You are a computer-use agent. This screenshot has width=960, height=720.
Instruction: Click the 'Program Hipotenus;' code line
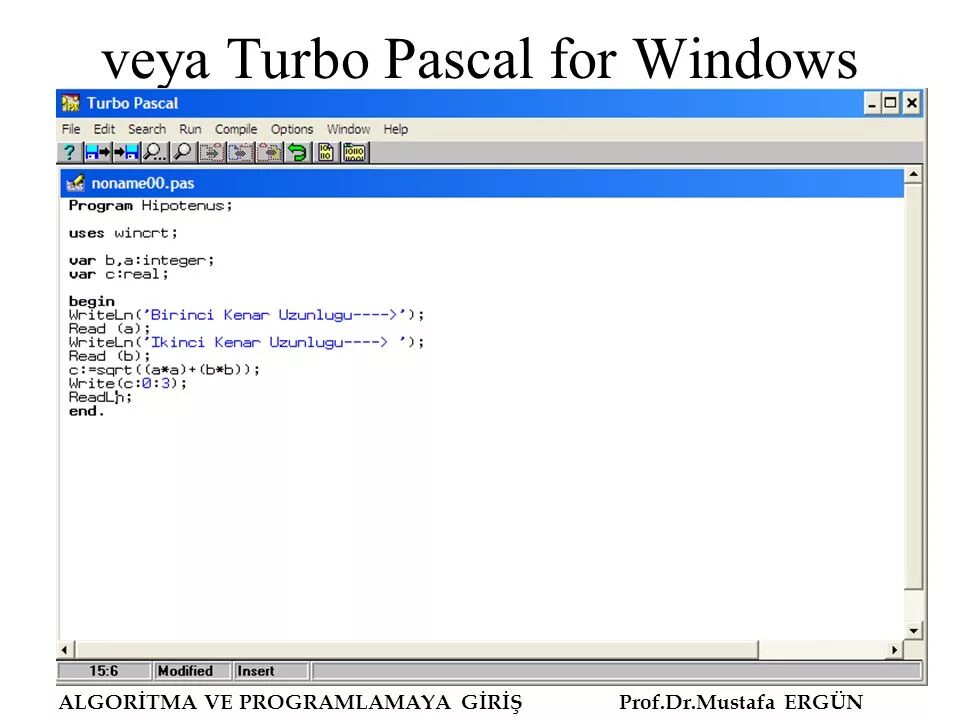[151, 206]
